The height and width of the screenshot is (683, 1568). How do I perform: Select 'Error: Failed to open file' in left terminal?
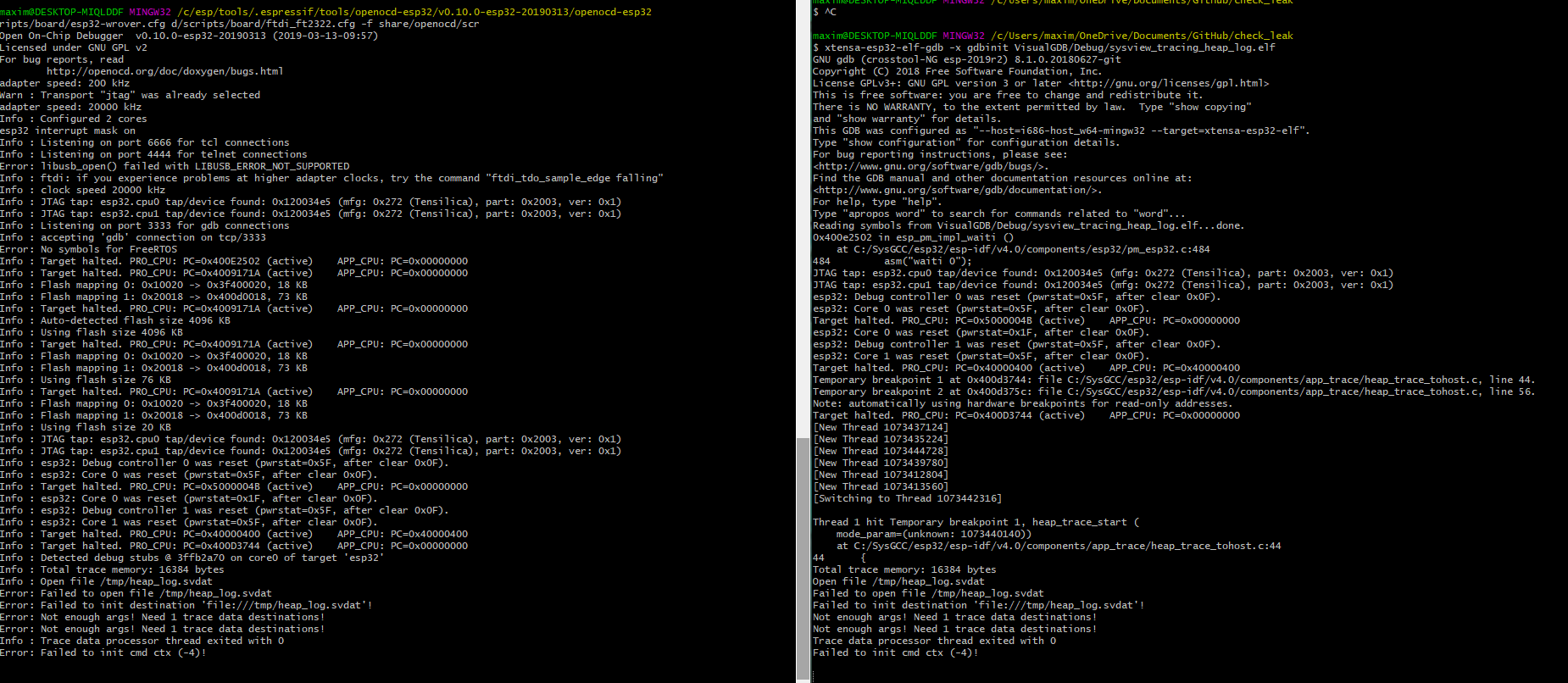click(x=136, y=593)
